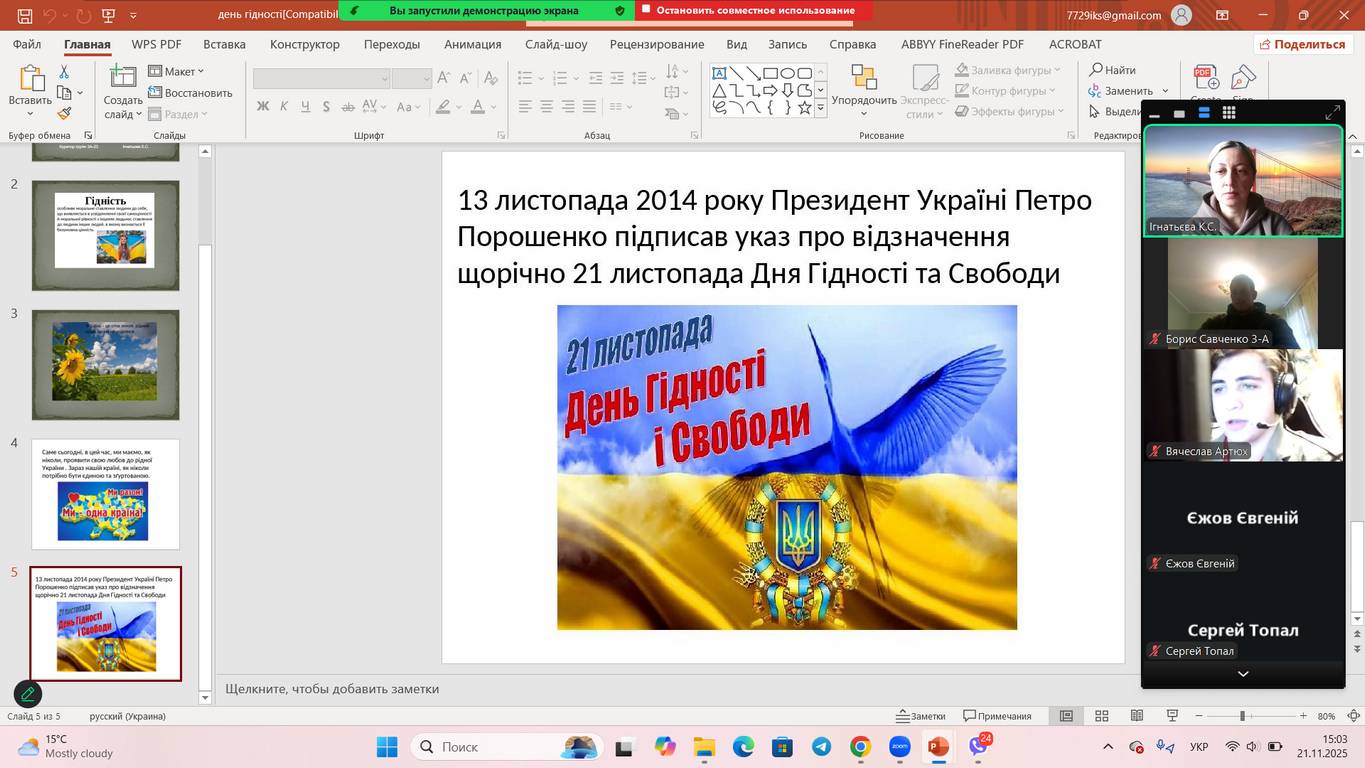Click the Поделиться share button
Image resolution: width=1365 pixels, height=768 pixels.
tap(1303, 44)
